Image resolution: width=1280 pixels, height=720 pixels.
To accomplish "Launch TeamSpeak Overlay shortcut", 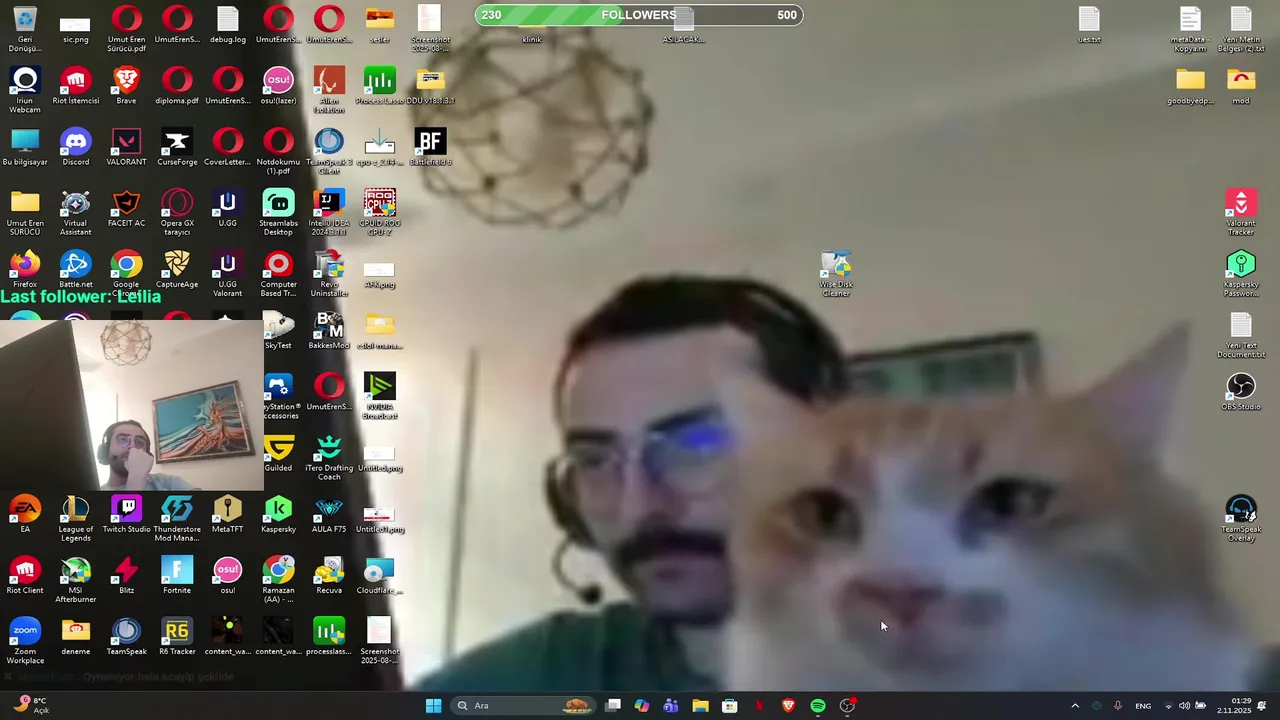I will coord(1241,519).
